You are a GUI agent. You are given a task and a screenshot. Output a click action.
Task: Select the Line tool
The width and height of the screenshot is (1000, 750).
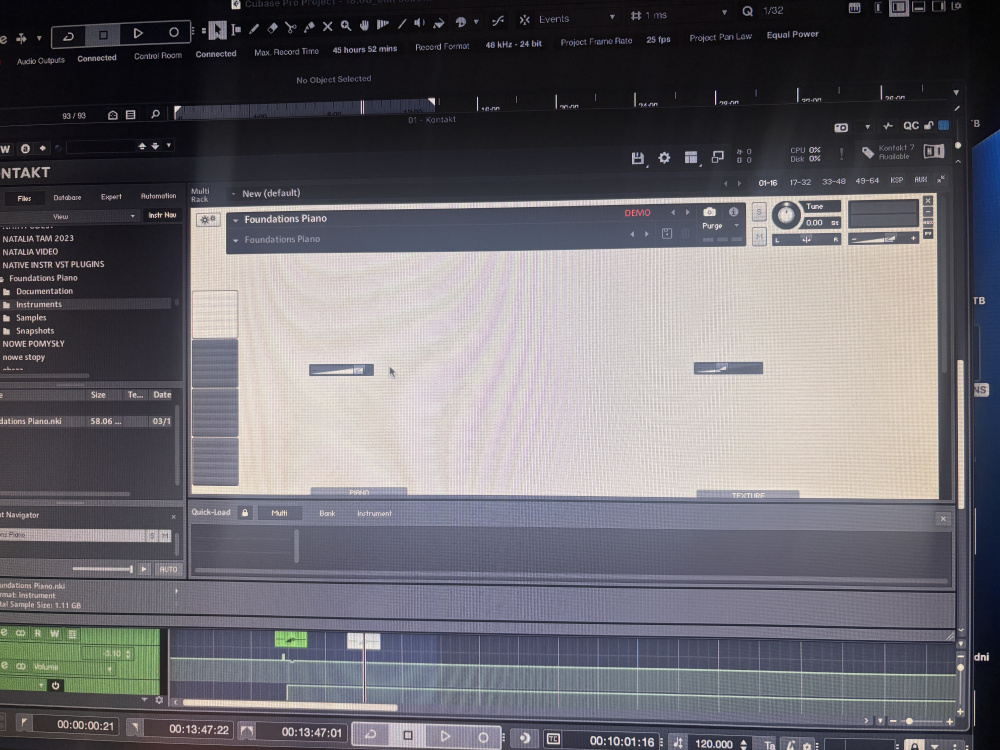point(402,24)
